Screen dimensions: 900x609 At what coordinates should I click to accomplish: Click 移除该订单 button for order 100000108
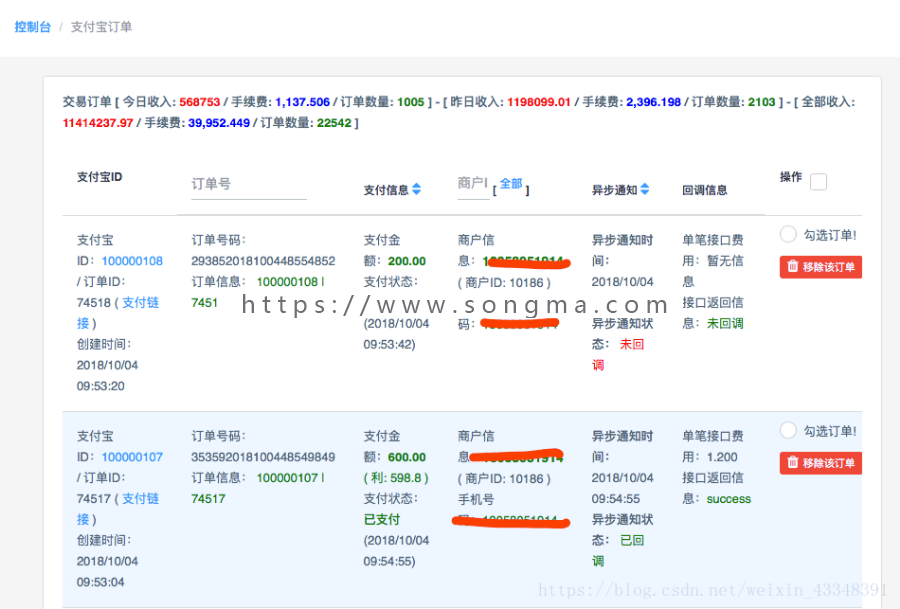point(821,267)
